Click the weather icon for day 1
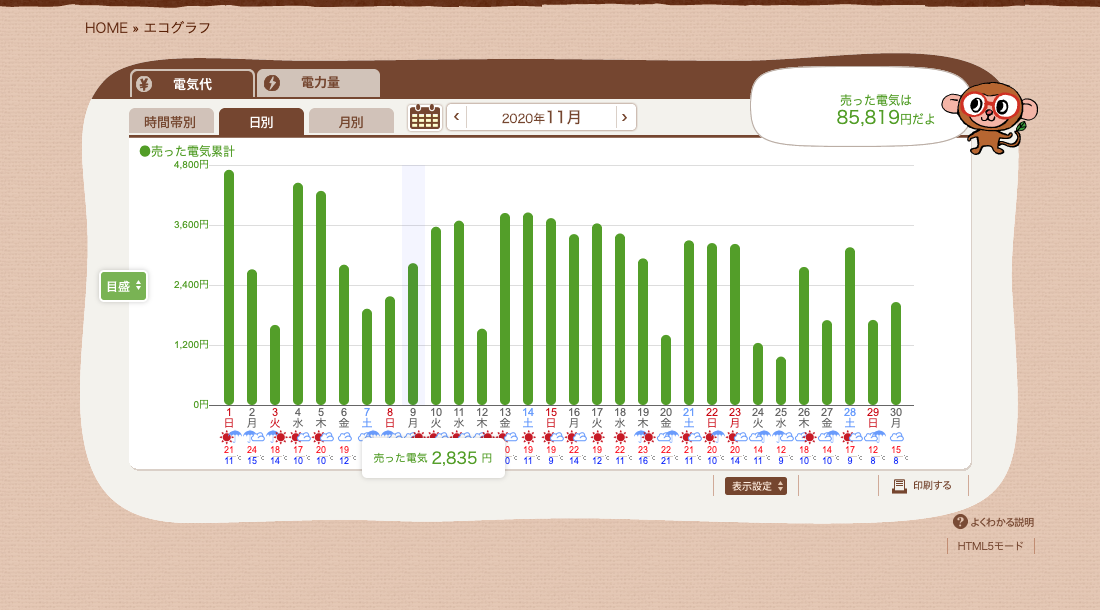The image size is (1100, 610). click(229, 437)
